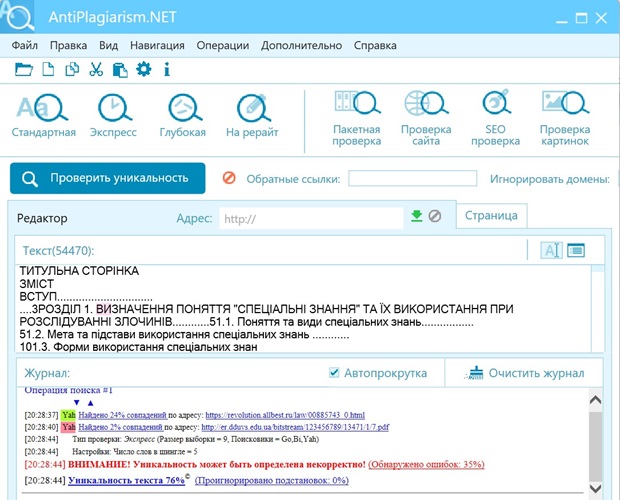Viewport: 620px width, 500px height.
Task: Click the Игнорировать домены label
Action: click(550, 179)
